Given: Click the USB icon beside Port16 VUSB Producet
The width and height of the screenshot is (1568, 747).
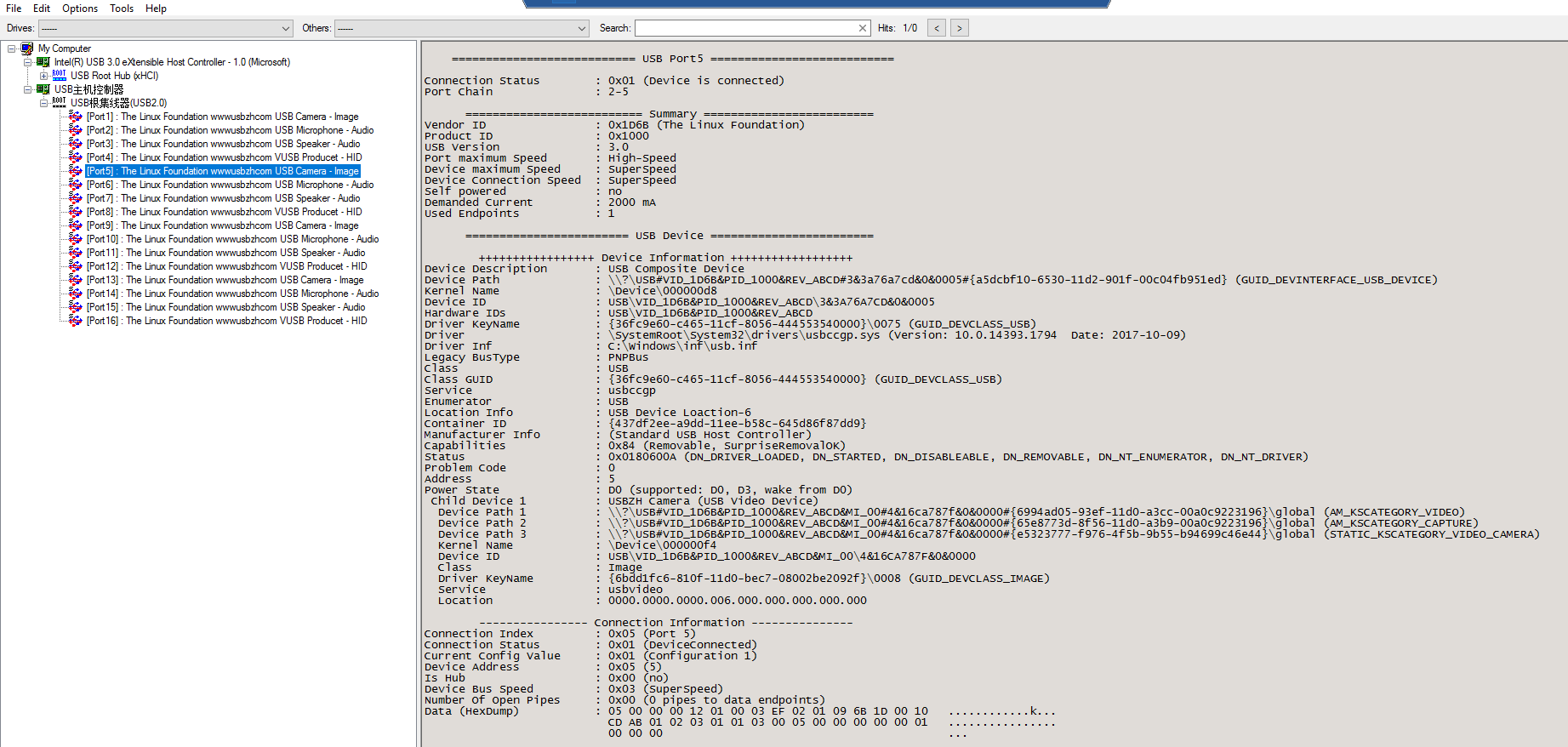Looking at the screenshot, I should 76,321.
